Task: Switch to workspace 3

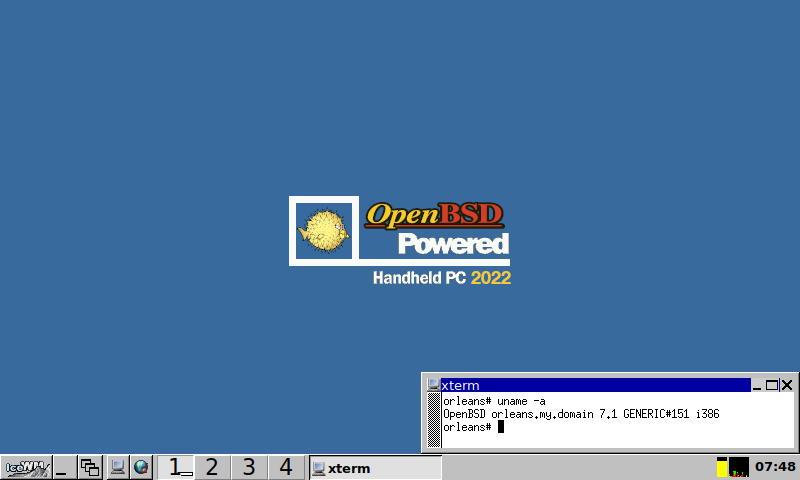Action: pos(249,467)
